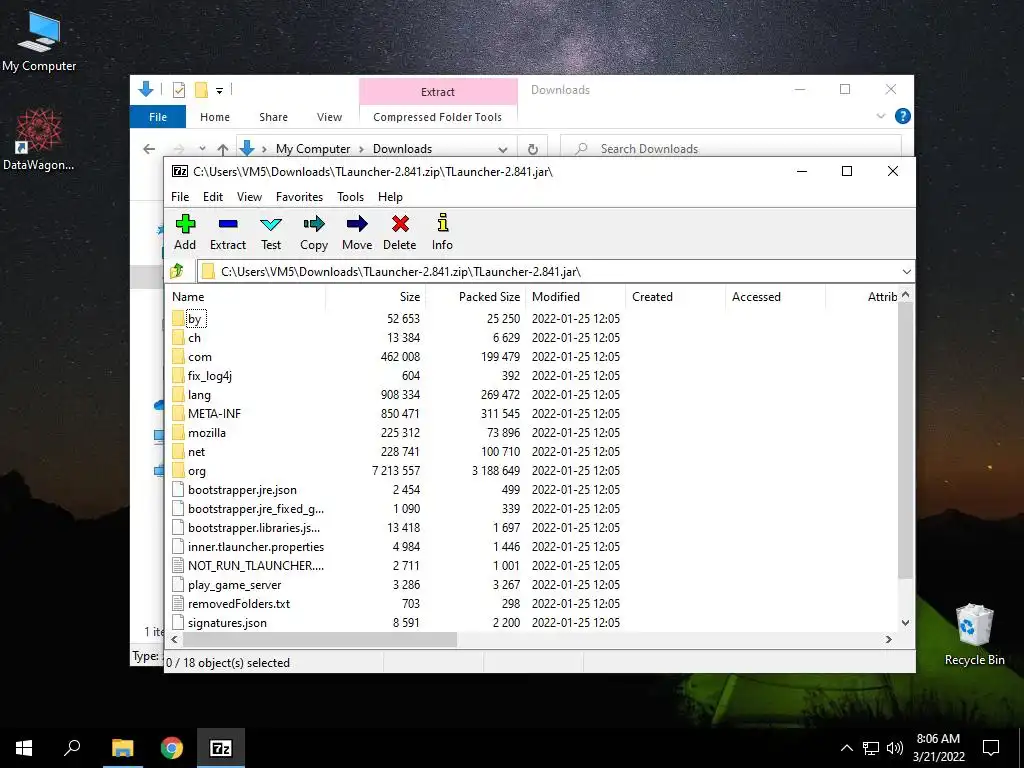Open the Edit menu in 7-Zip
This screenshot has height=768, width=1024.
[213, 197]
